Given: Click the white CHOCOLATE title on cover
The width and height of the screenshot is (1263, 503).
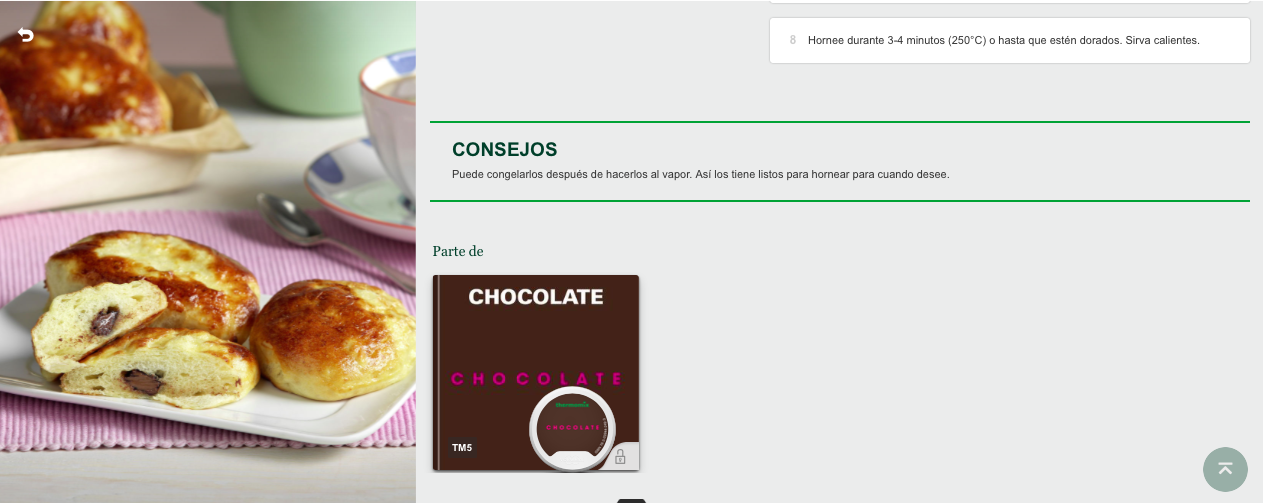Looking at the screenshot, I should click(x=536, y=297).
